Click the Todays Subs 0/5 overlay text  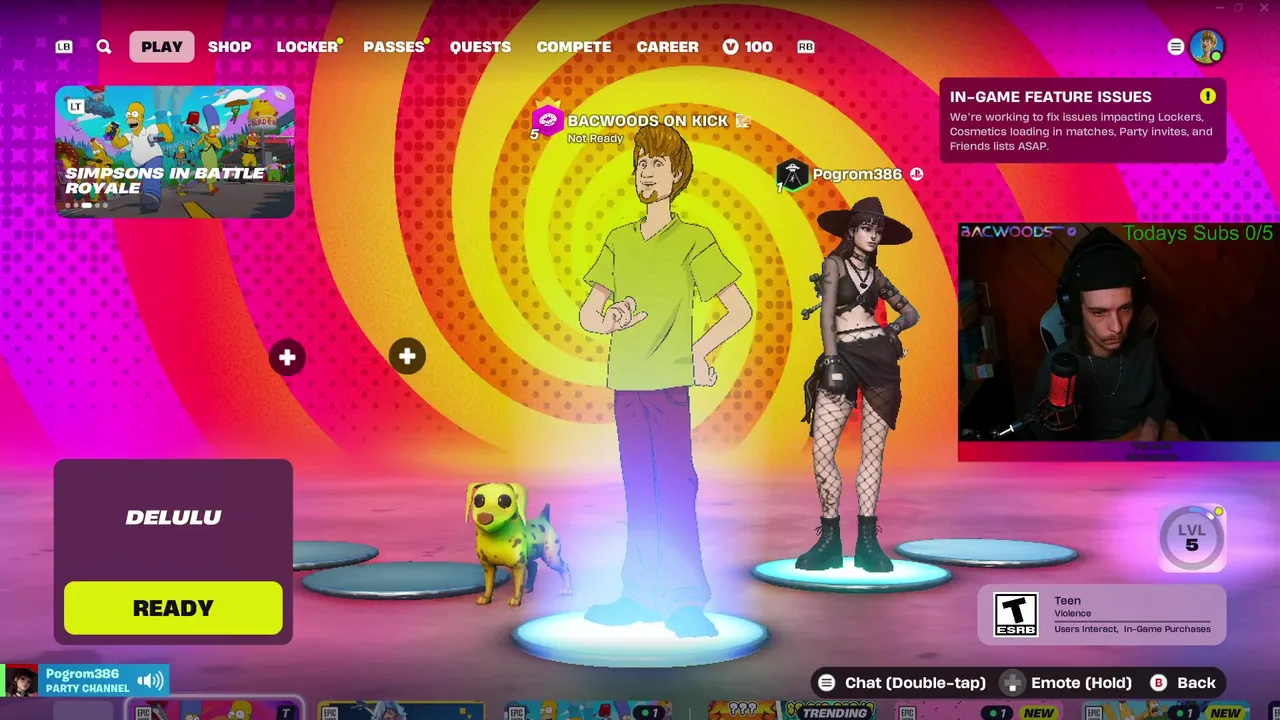click(x=1198, y=233)
